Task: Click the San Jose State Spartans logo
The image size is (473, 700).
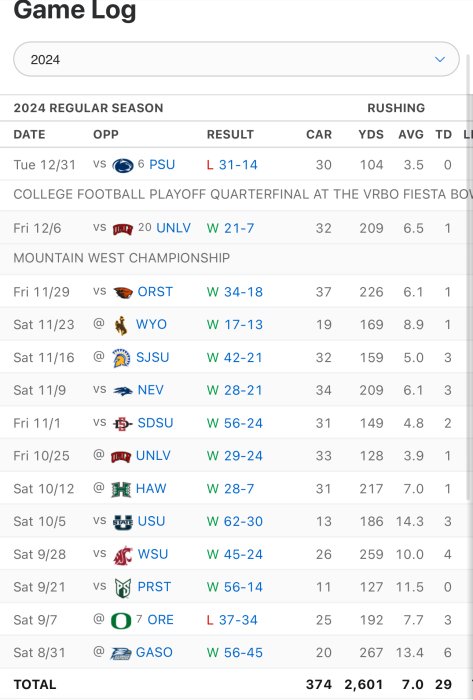Action: (121, 358)
